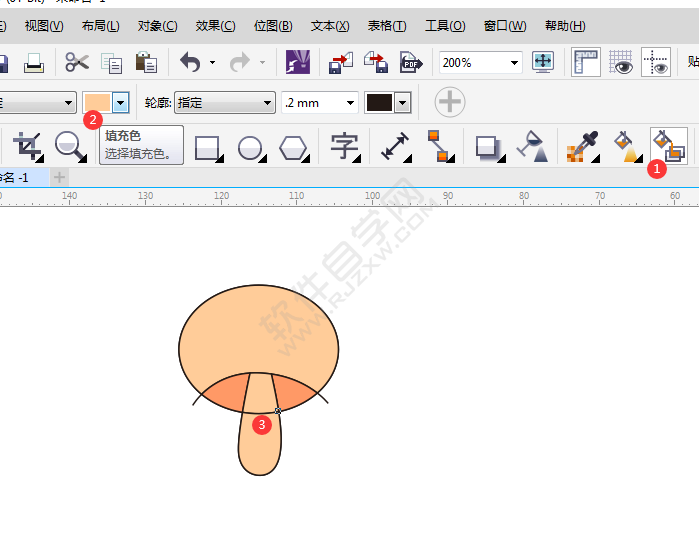Open the 位图(B) menu

(x=273, y=25)
